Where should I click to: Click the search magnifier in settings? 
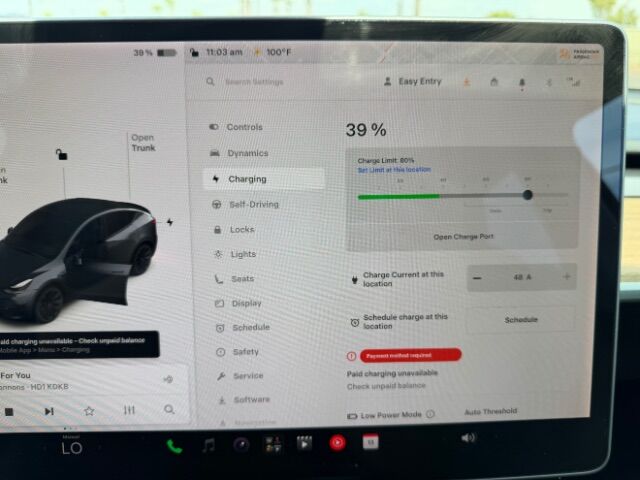coord(210,82)
